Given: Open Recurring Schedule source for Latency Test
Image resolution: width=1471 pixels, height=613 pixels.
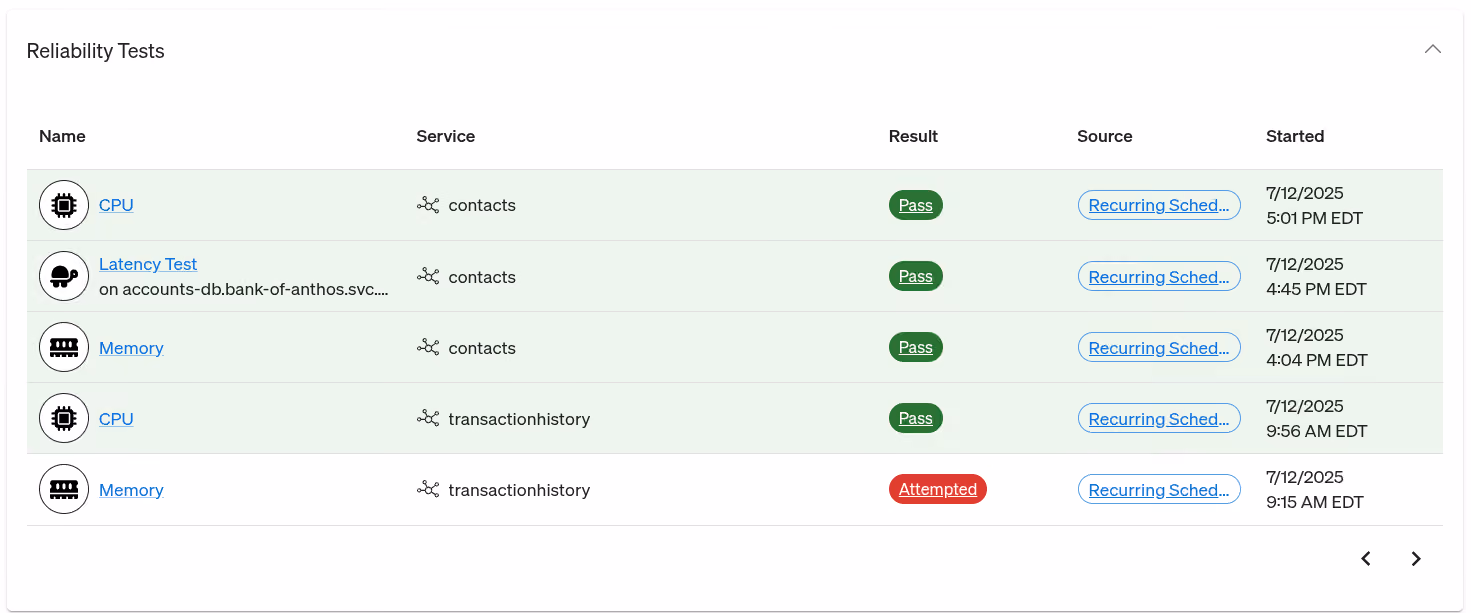Looking at the screenshot, I should (1159, 276).
